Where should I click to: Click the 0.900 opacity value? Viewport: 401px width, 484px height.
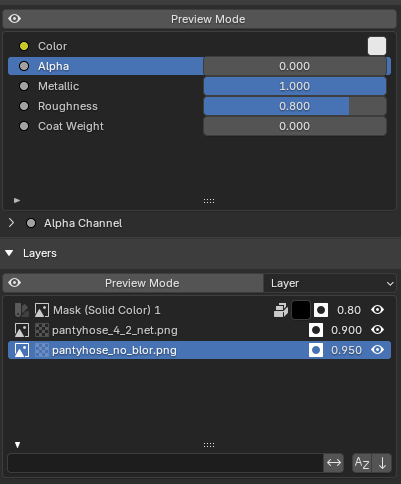346,330
